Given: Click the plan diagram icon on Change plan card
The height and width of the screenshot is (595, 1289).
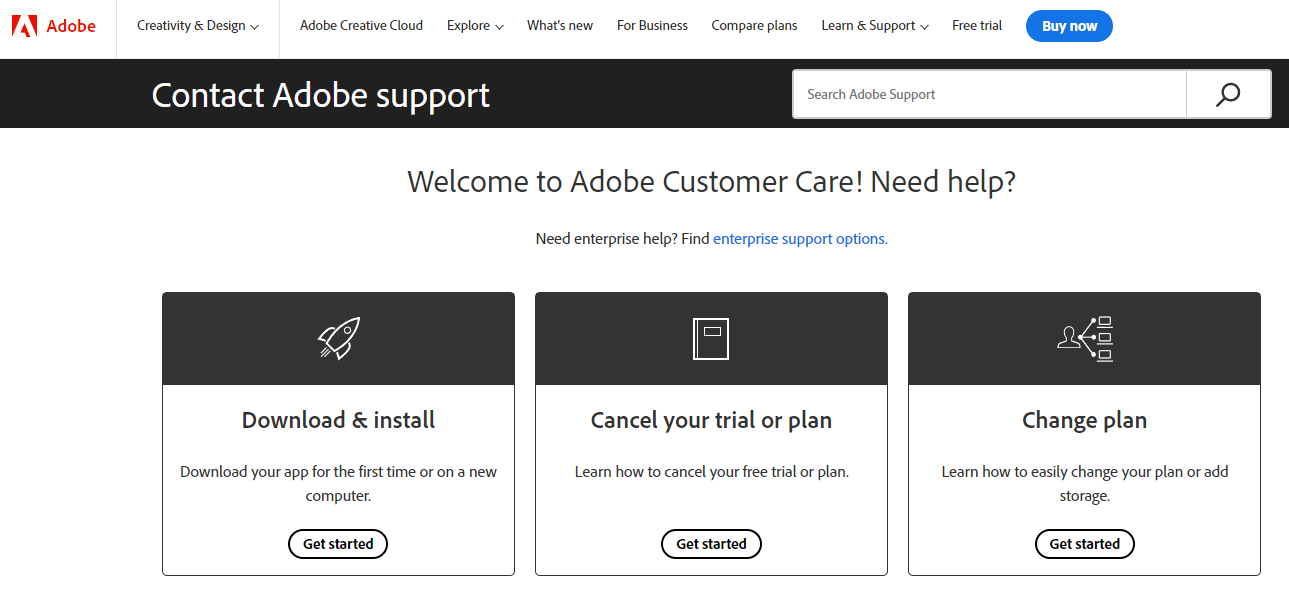Looking at the screenshot, I should tap(1084, 338).
